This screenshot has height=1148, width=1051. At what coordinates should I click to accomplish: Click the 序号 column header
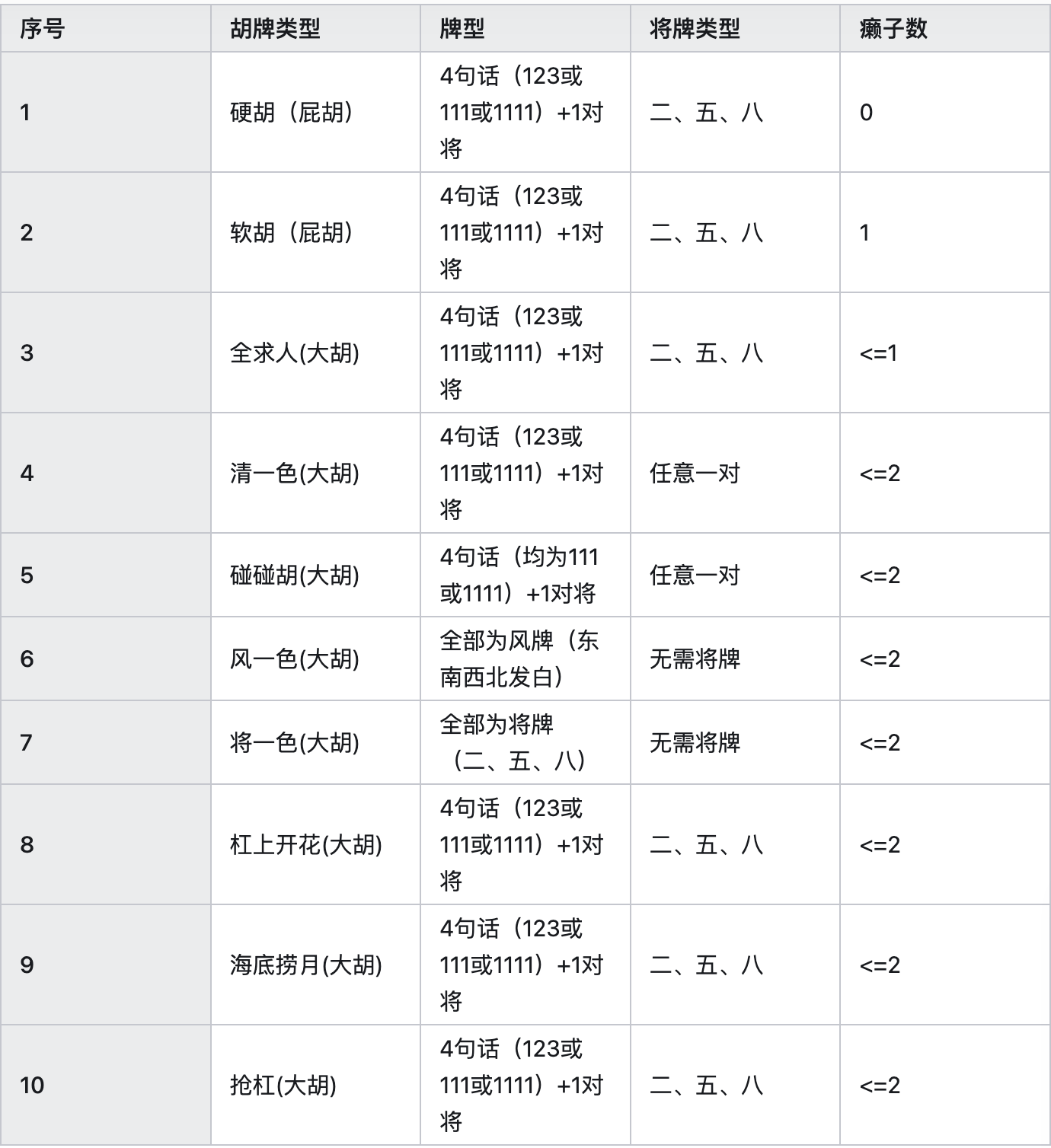click(106, 28)
